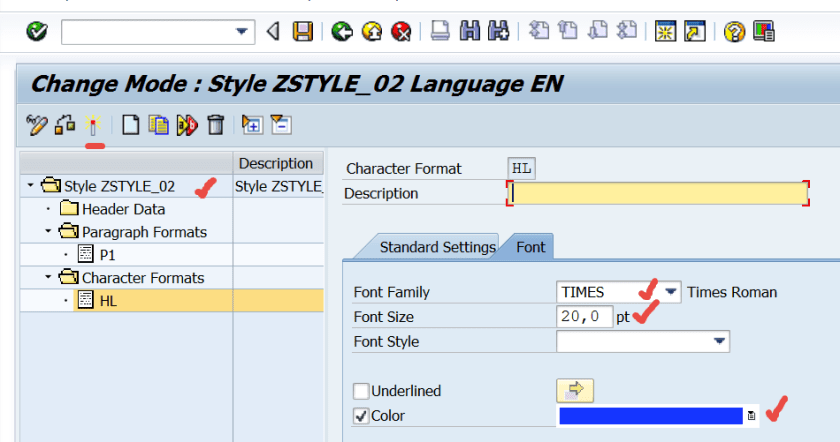Switch to the Standard Settings tab
This screenshot has height=442, width=840.
tap(437, 246)
